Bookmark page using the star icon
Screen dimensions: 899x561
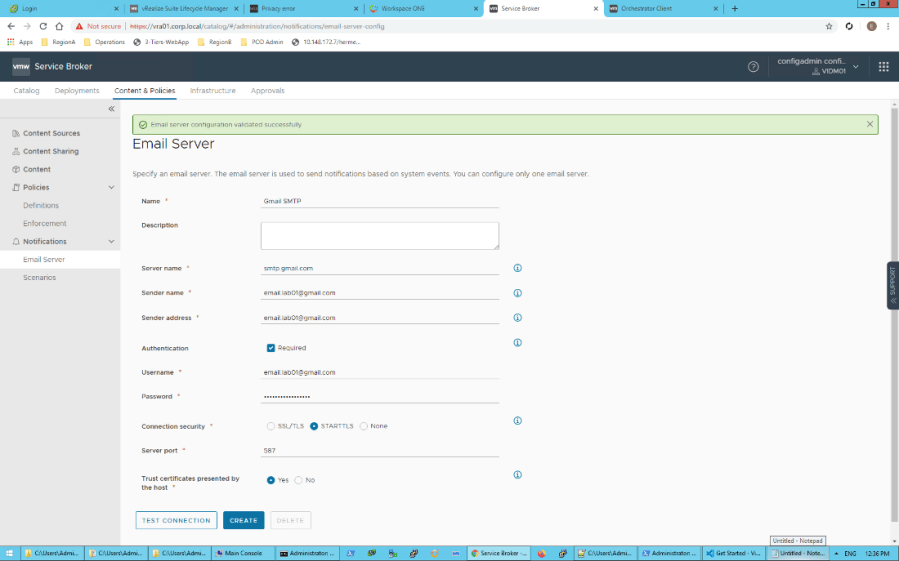(x=829, y=26)
